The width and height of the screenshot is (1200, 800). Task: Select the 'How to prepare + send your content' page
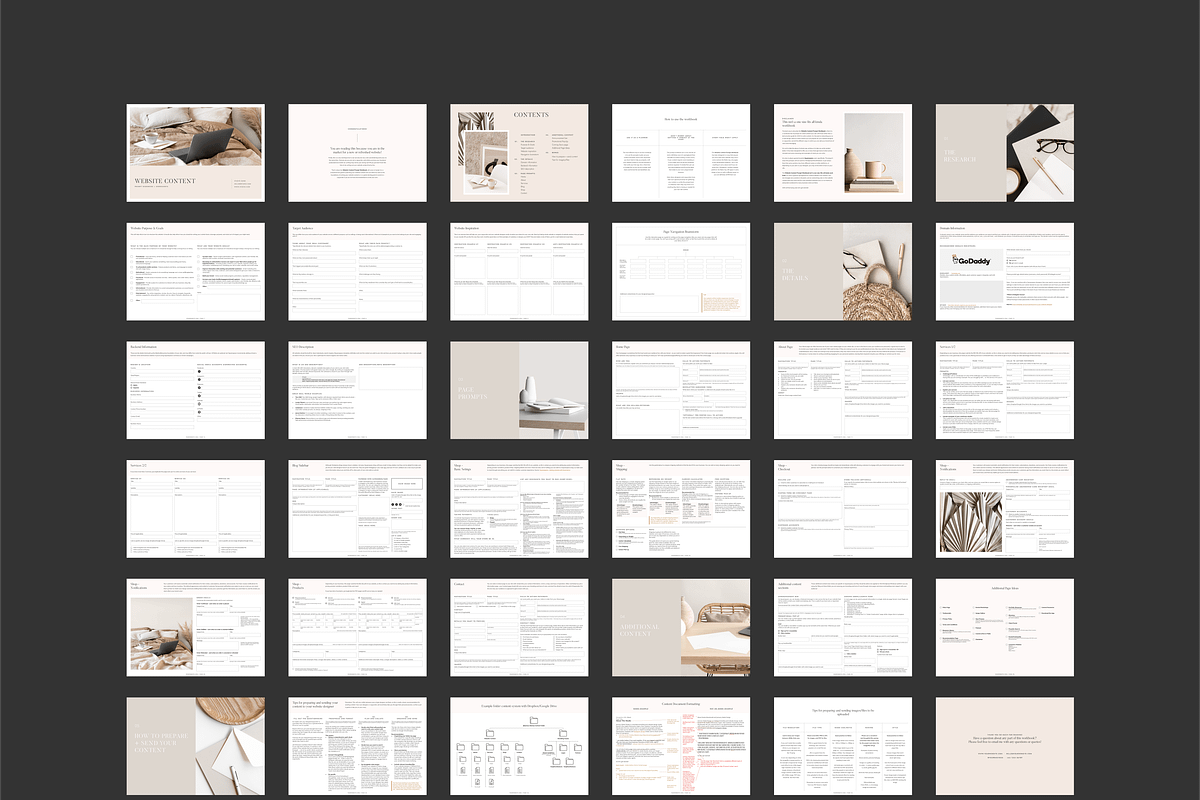pyautogui.click(x=196, y=747)
